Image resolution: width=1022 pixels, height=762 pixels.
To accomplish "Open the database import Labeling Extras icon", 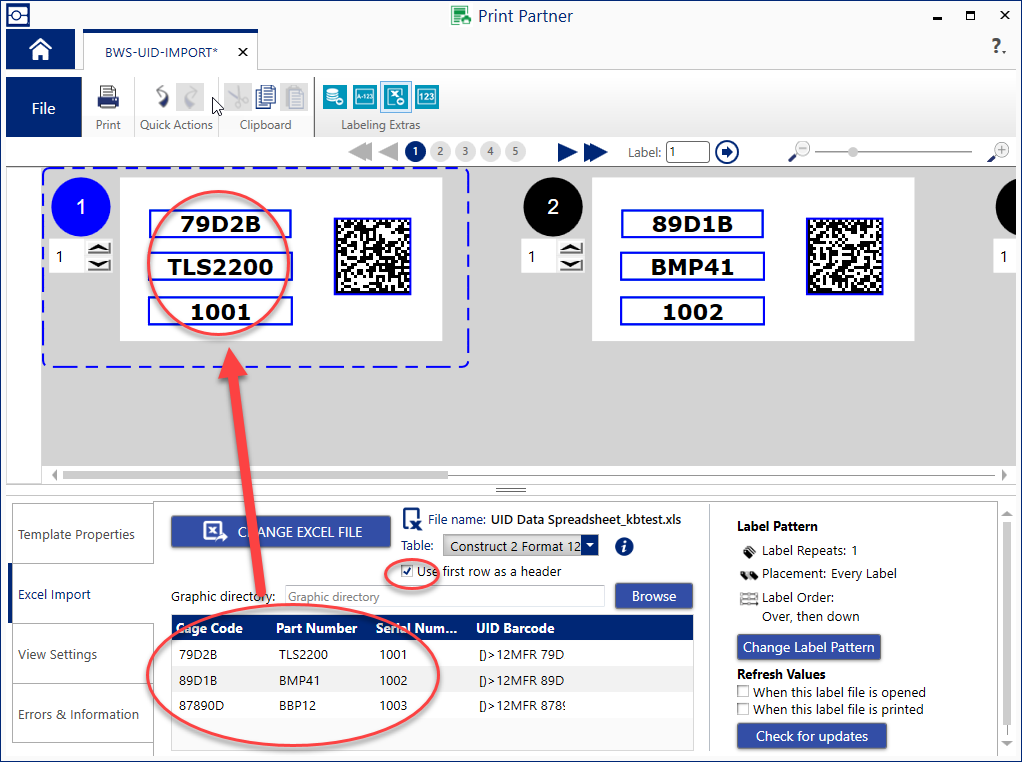I will (335, 96).
